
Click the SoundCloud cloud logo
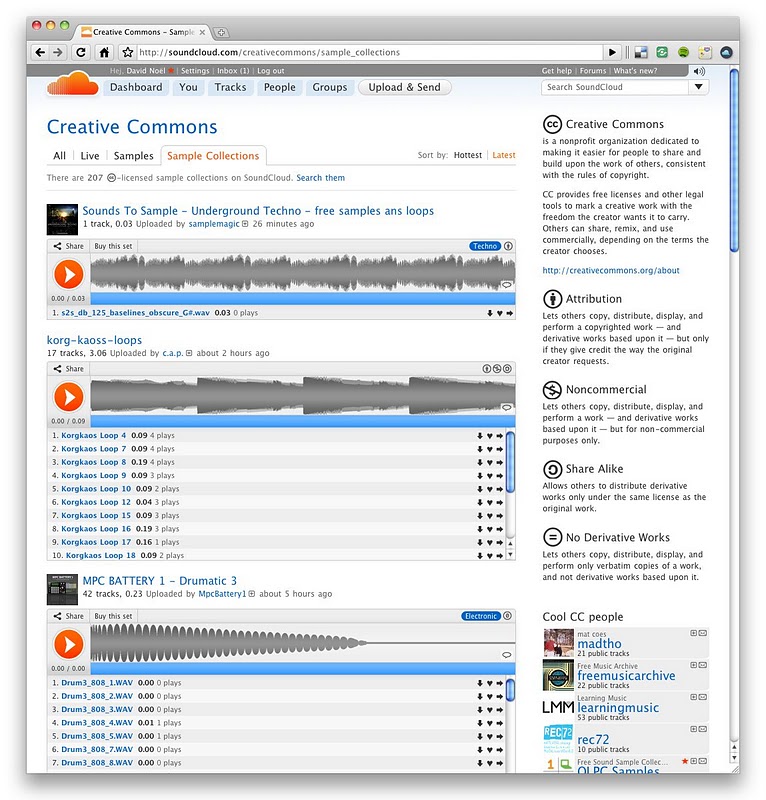tap(72, 84)
